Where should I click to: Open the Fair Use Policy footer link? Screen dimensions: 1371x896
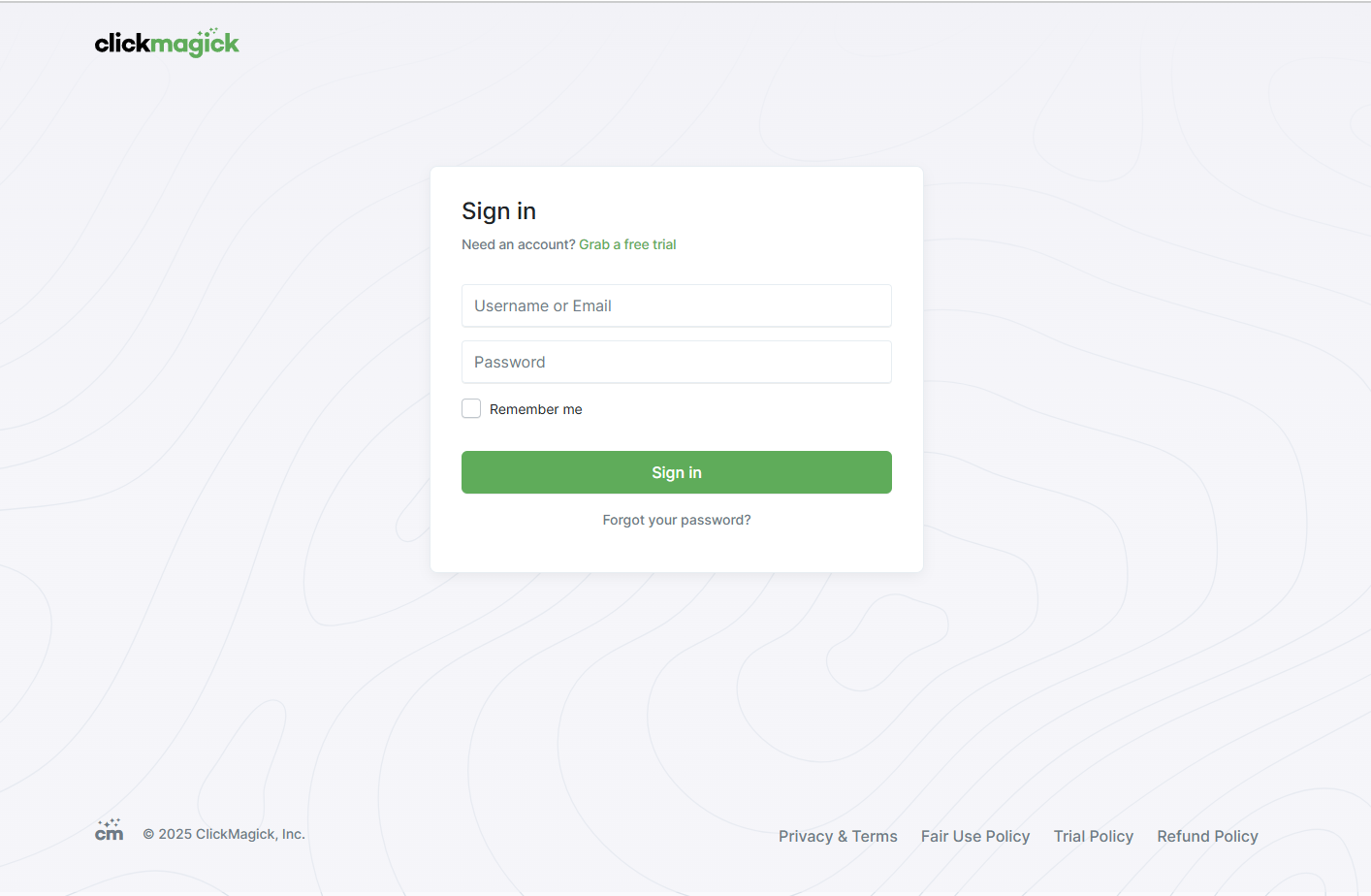(975, 836)
